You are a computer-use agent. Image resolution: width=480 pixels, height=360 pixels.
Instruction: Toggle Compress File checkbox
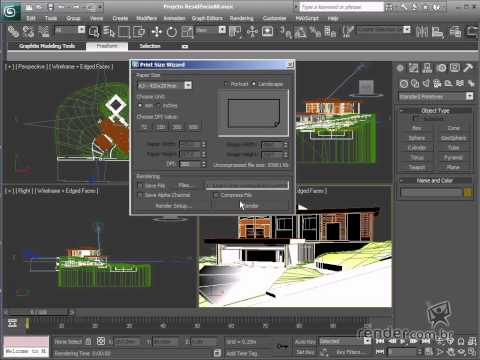216,195
